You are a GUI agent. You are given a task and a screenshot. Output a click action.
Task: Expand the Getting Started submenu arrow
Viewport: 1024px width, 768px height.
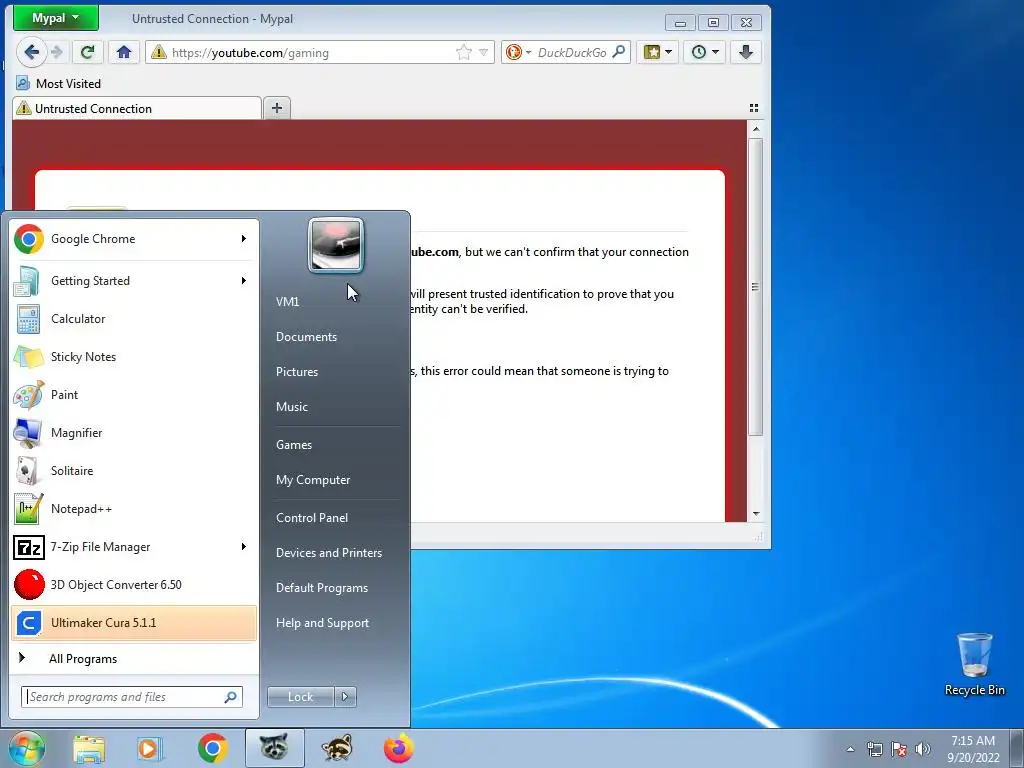[244, 281]
